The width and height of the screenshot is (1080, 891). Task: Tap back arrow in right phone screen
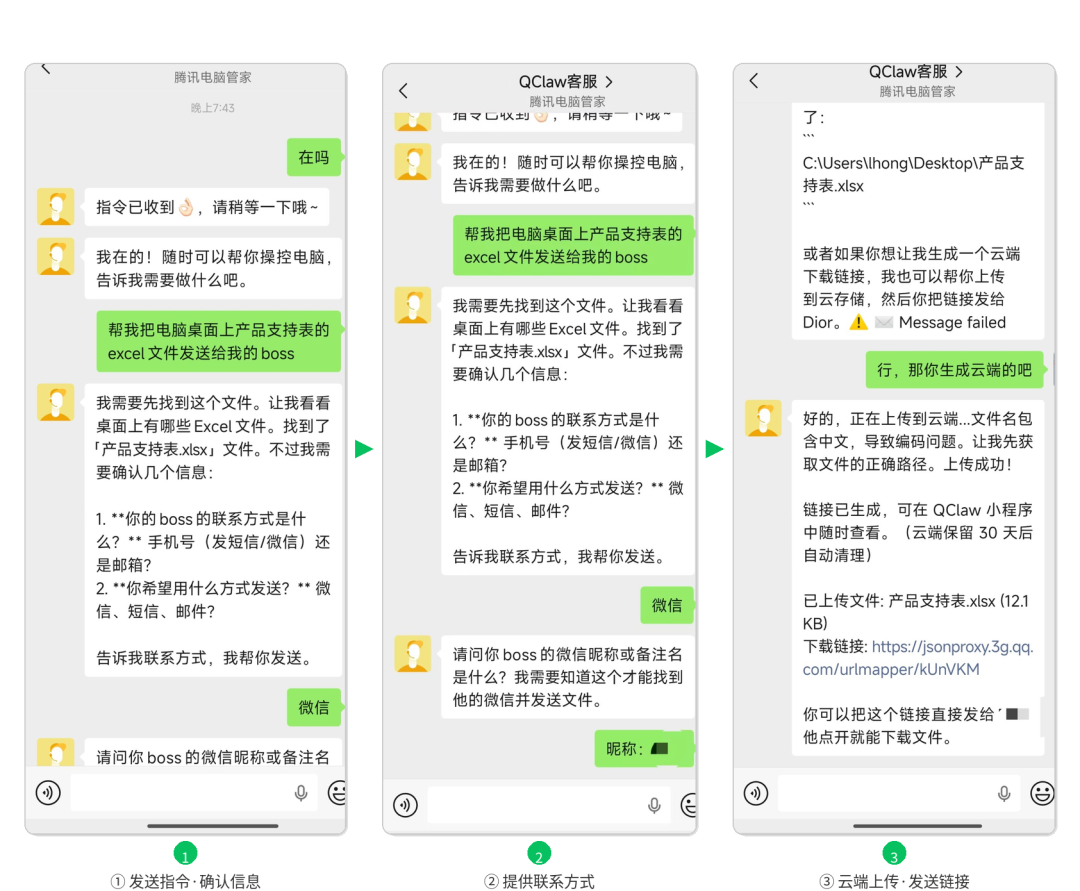click(754, 81)
